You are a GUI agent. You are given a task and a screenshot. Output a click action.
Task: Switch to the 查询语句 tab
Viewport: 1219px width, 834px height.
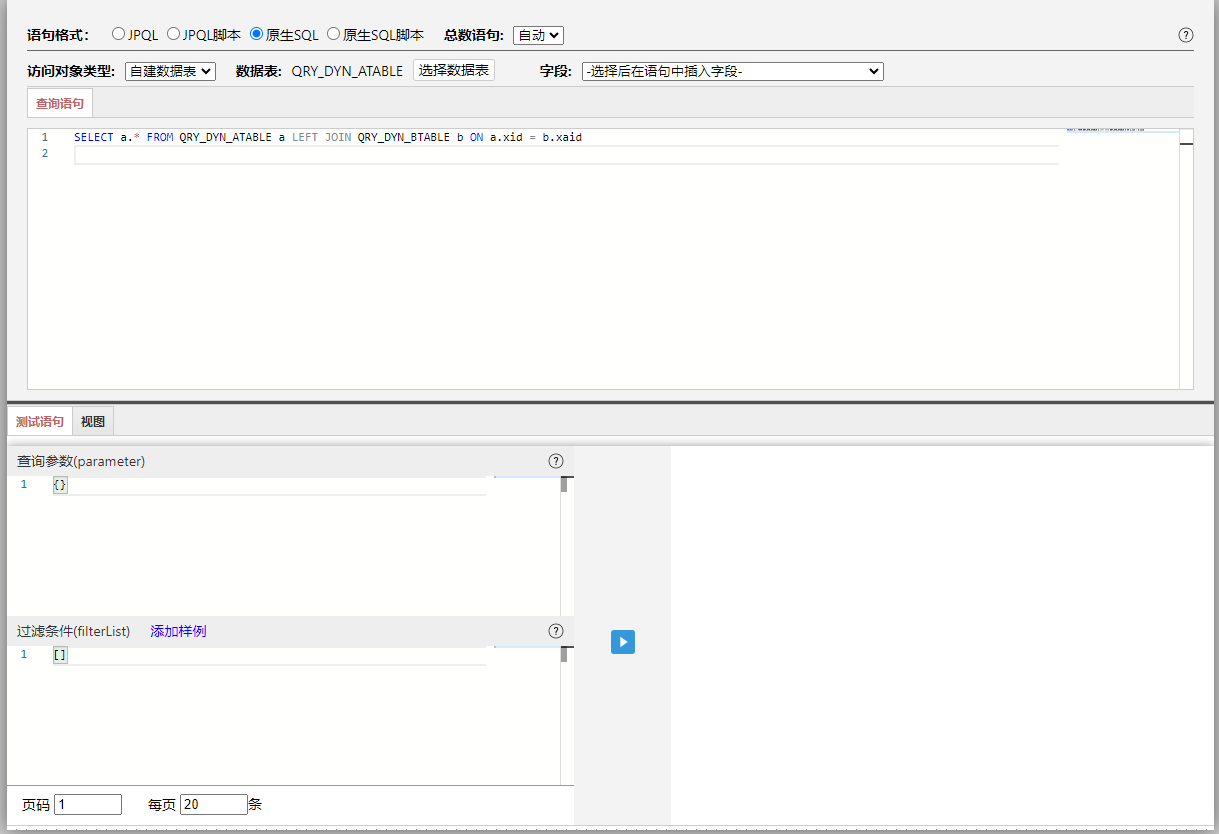pyautogui.click(x=60, y=103)
